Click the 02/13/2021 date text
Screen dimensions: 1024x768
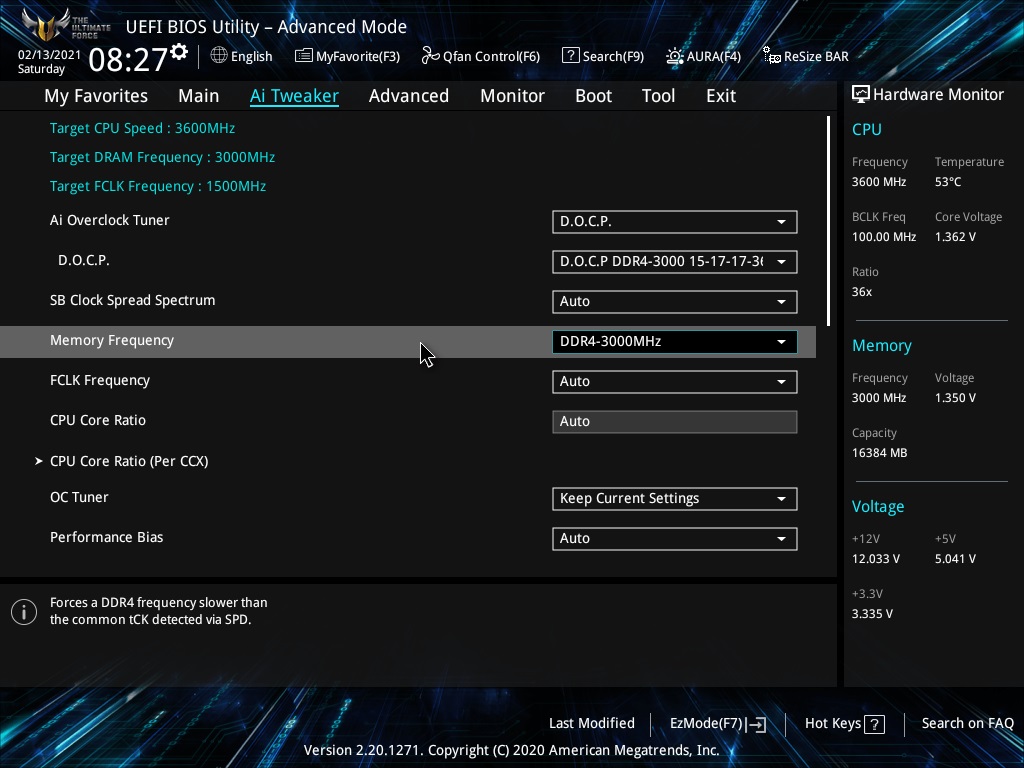50,55
